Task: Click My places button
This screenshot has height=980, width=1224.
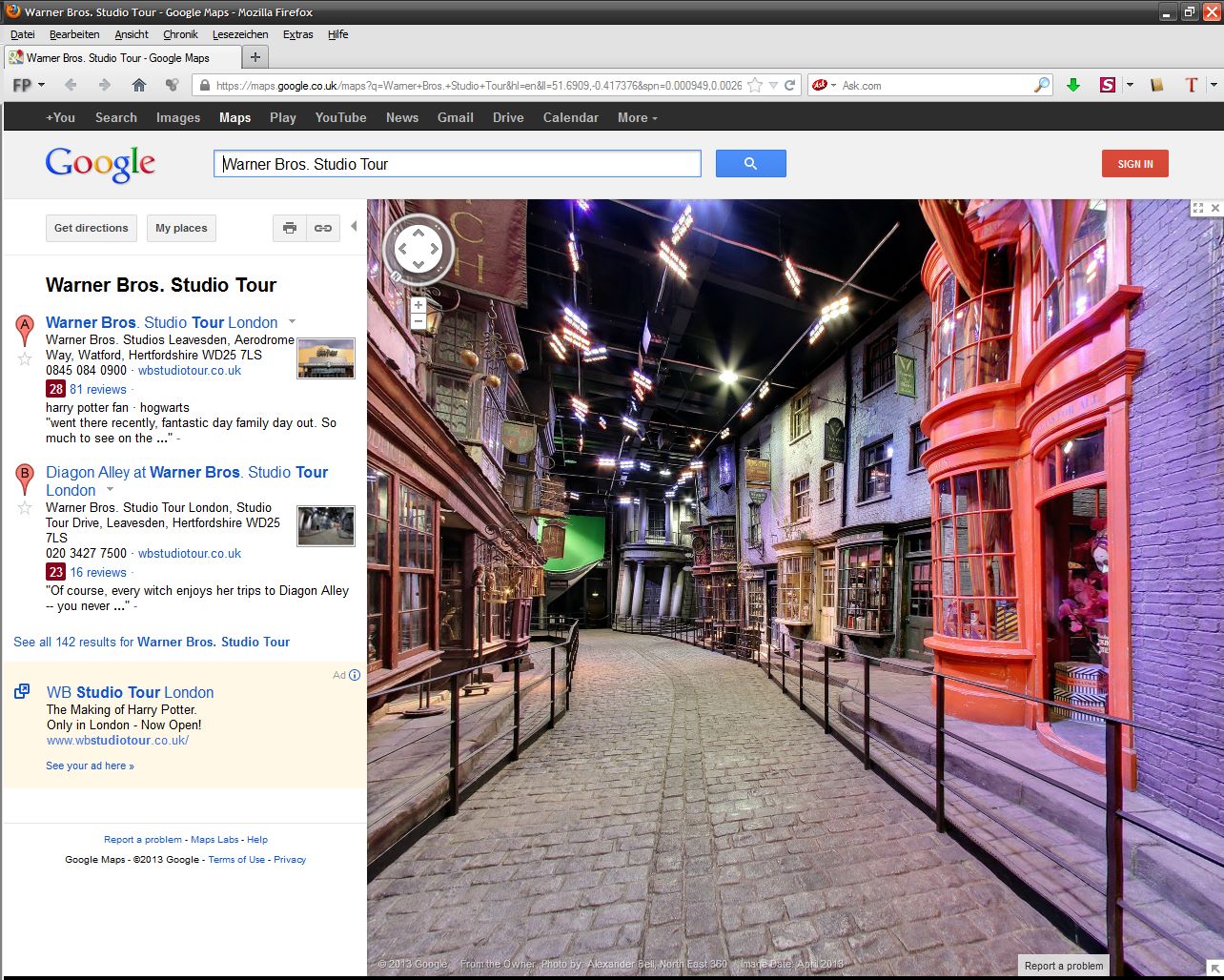Action: click(181, 228)
